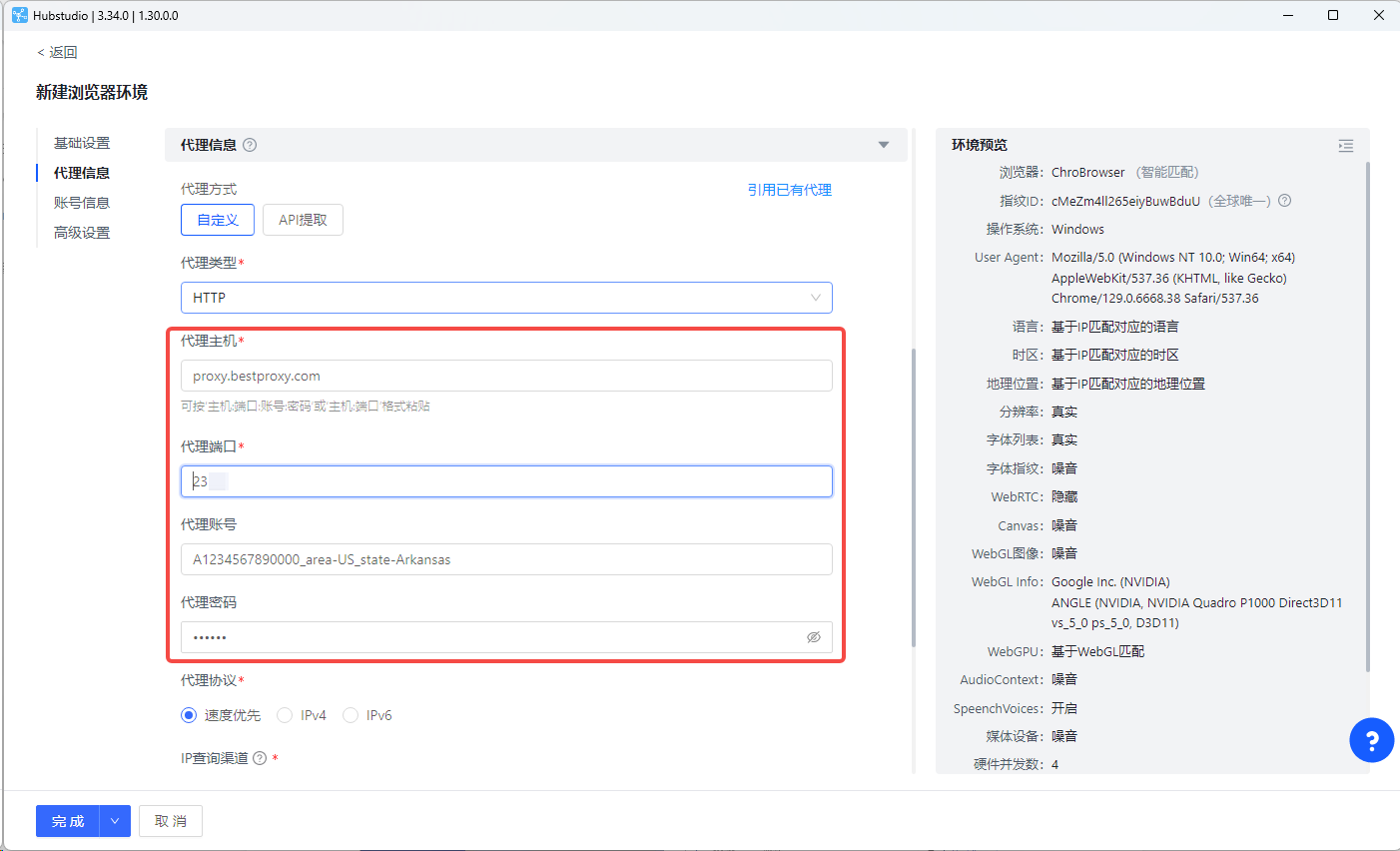Open the 代理类型 HTTP dropdown
This screenshot has height=851, width=1400.
[x=506, y=298]
